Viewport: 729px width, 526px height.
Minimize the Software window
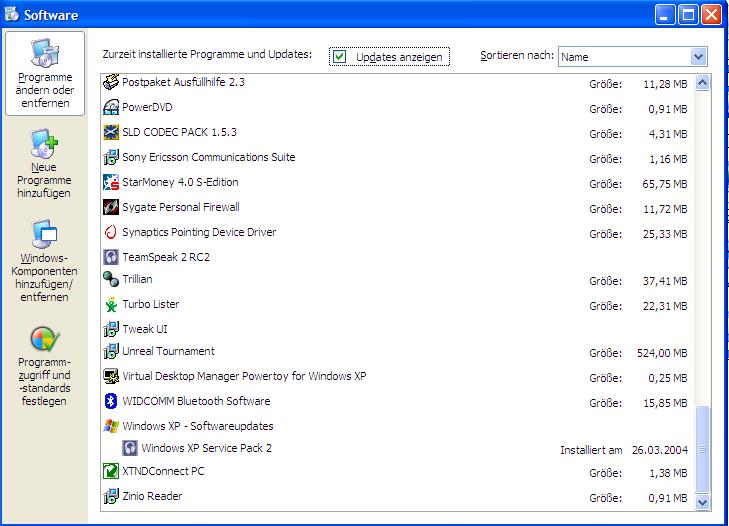coord(665,15)
